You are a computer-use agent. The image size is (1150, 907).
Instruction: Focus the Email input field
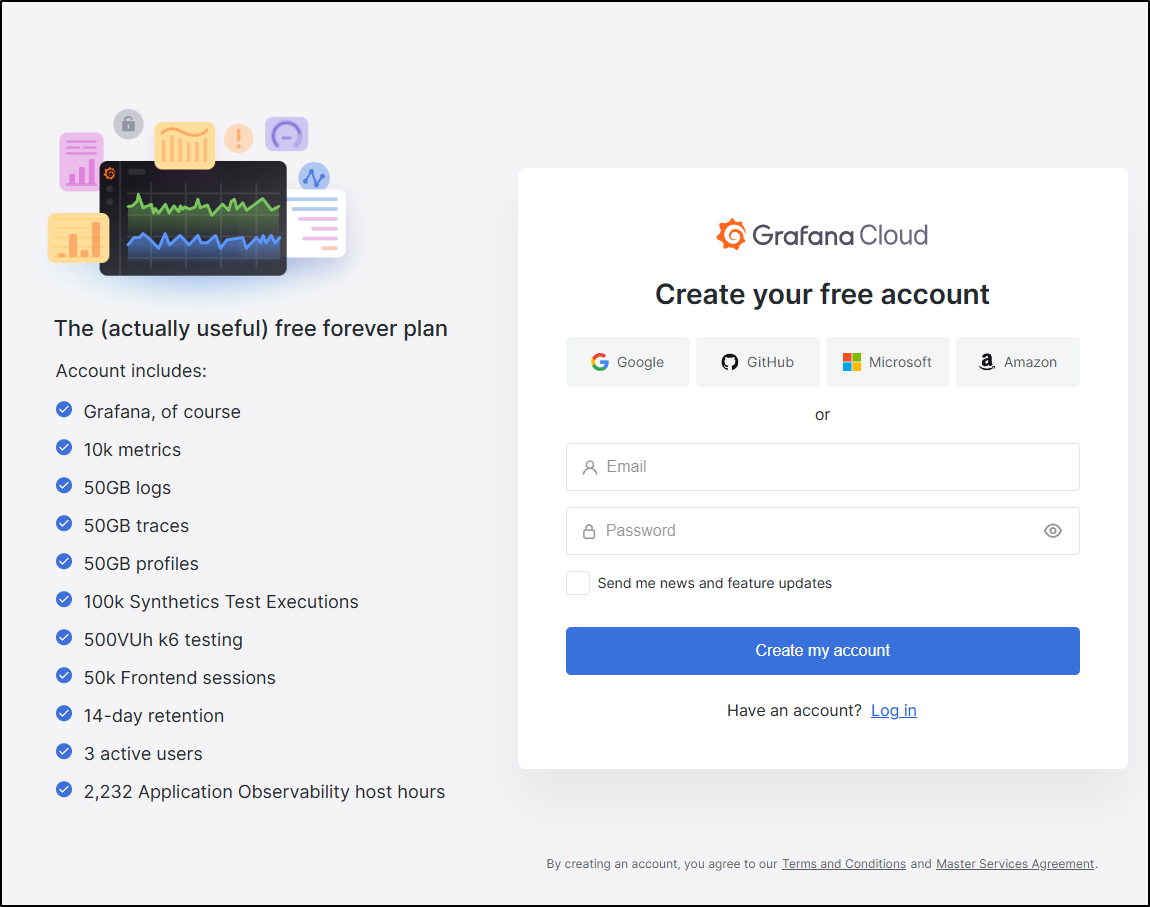pos(822,467)
